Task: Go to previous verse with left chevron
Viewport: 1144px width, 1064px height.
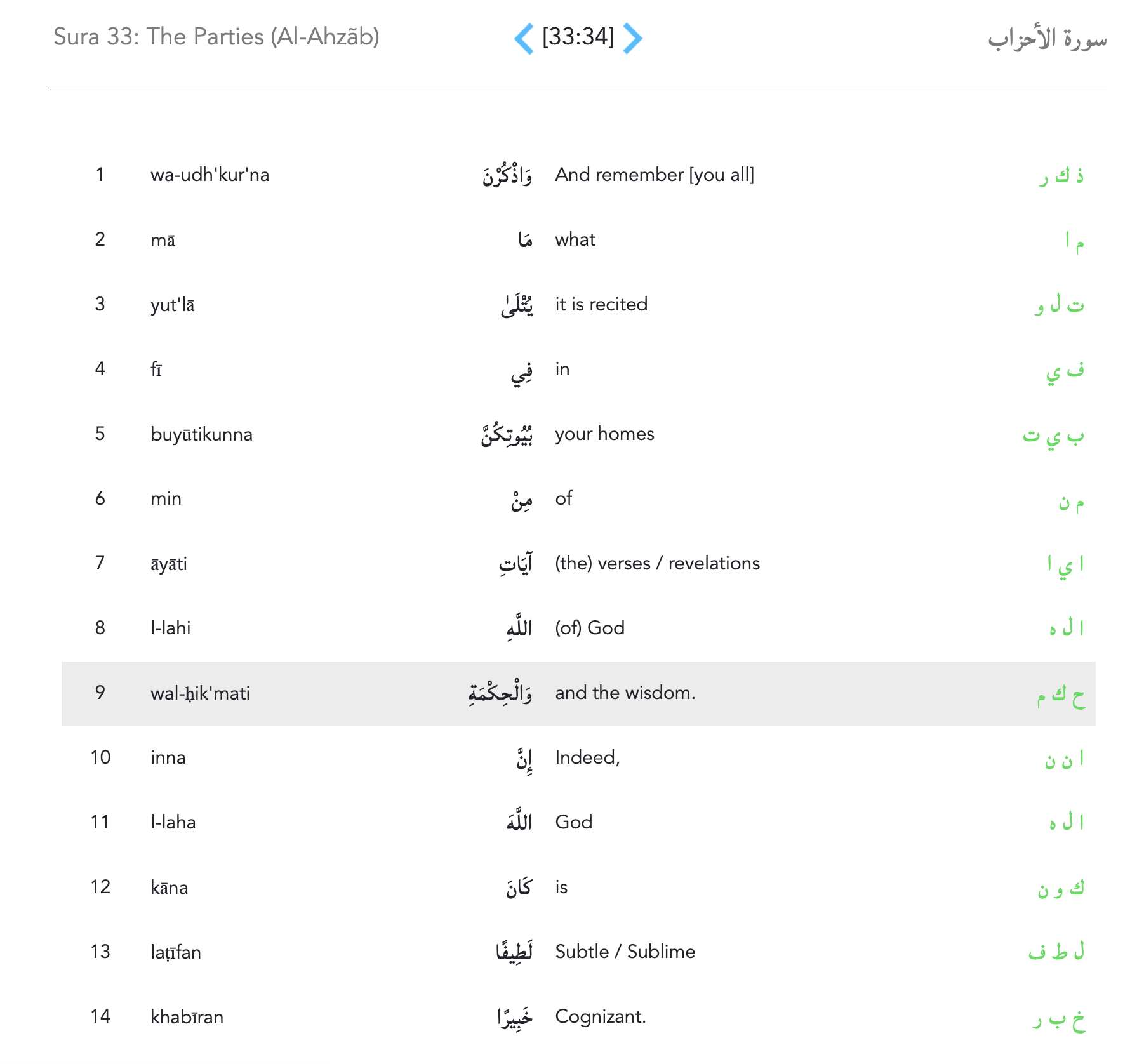Action: [x=524, y=38]
